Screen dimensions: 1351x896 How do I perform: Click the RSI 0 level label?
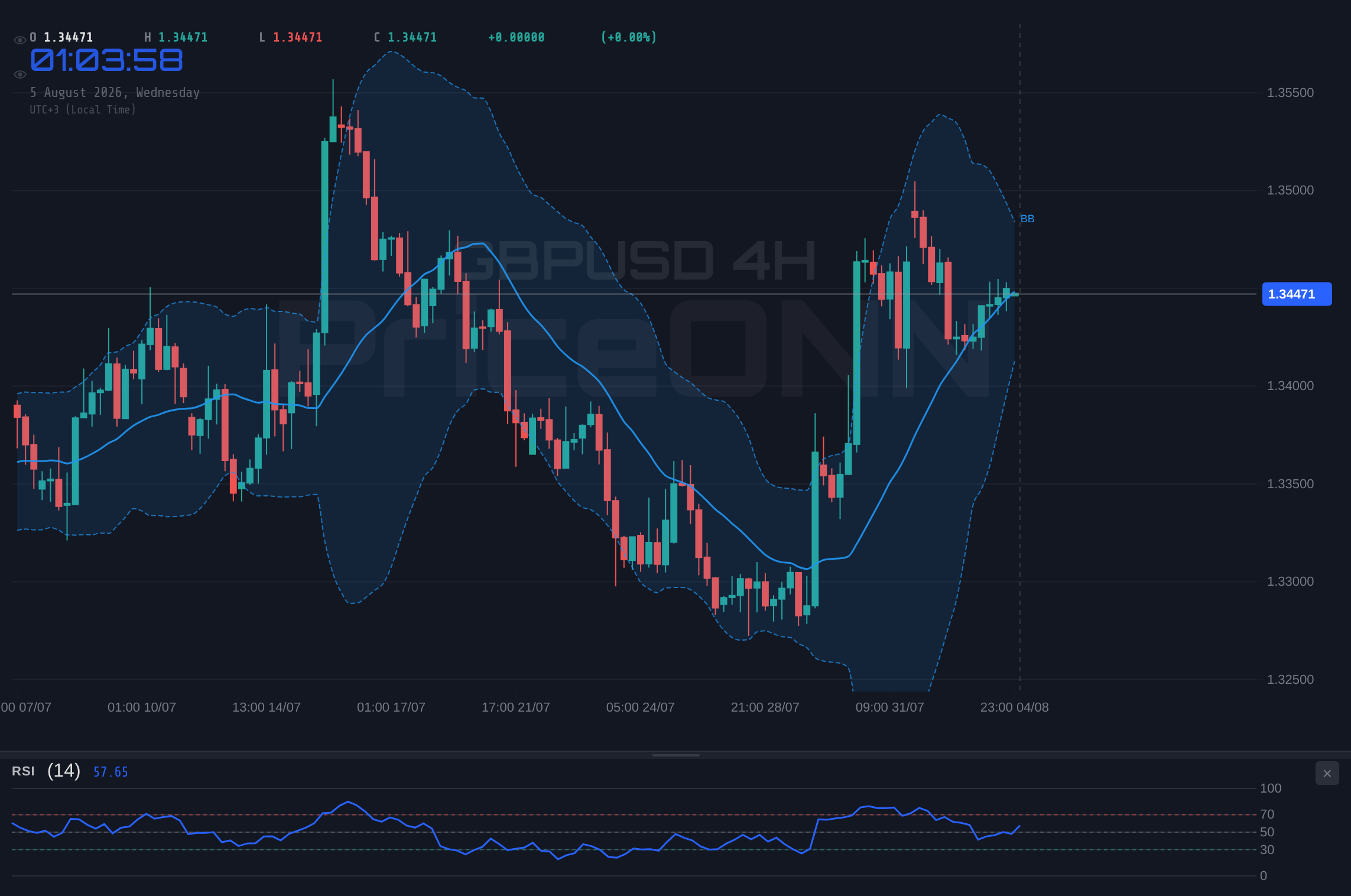(1264, 876)
